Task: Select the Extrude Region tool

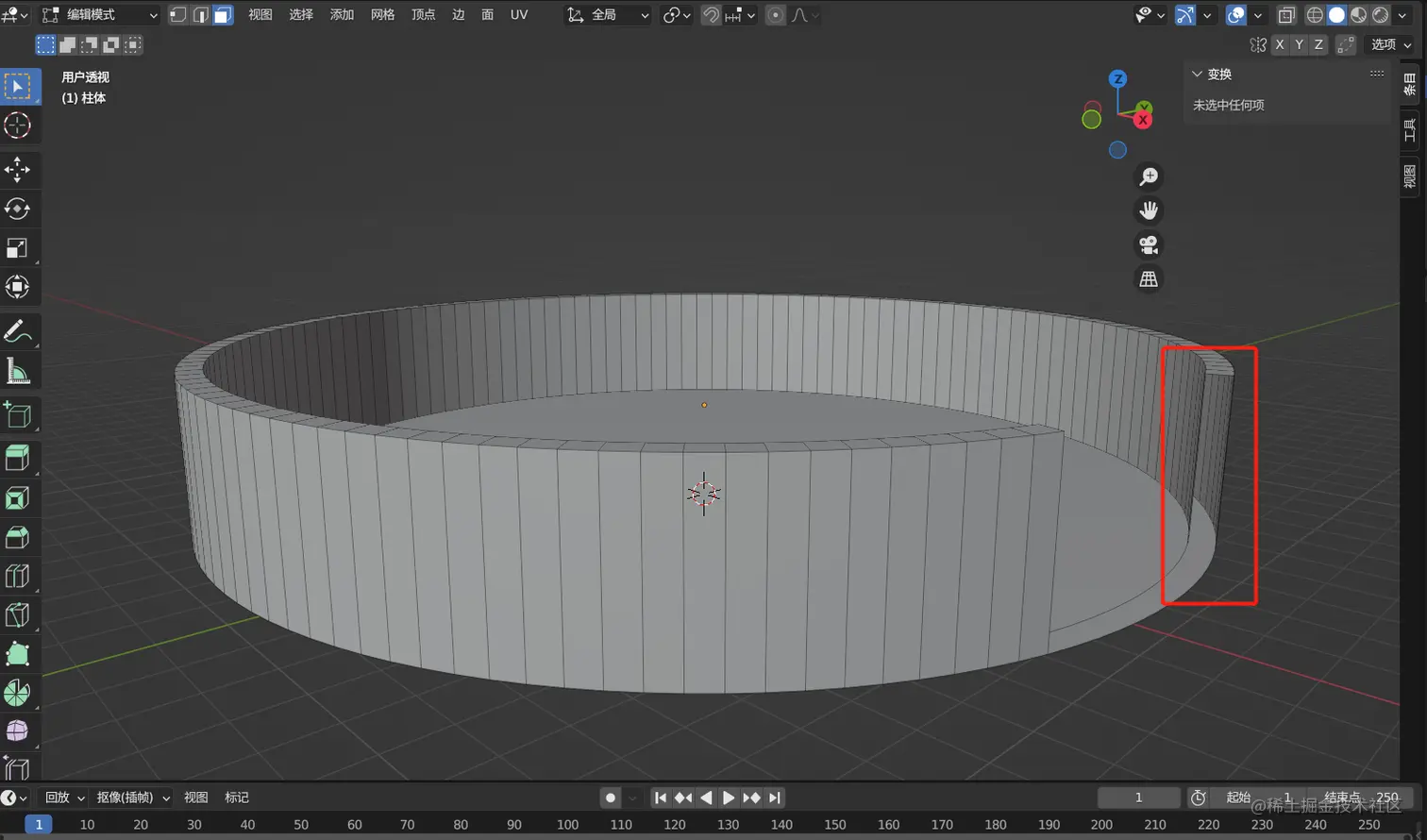Action: (18, 459)
